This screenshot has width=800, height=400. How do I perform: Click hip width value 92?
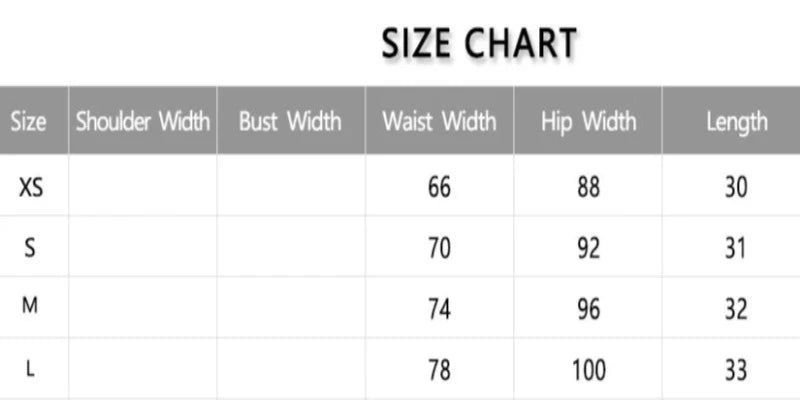(x=589, y=248)
